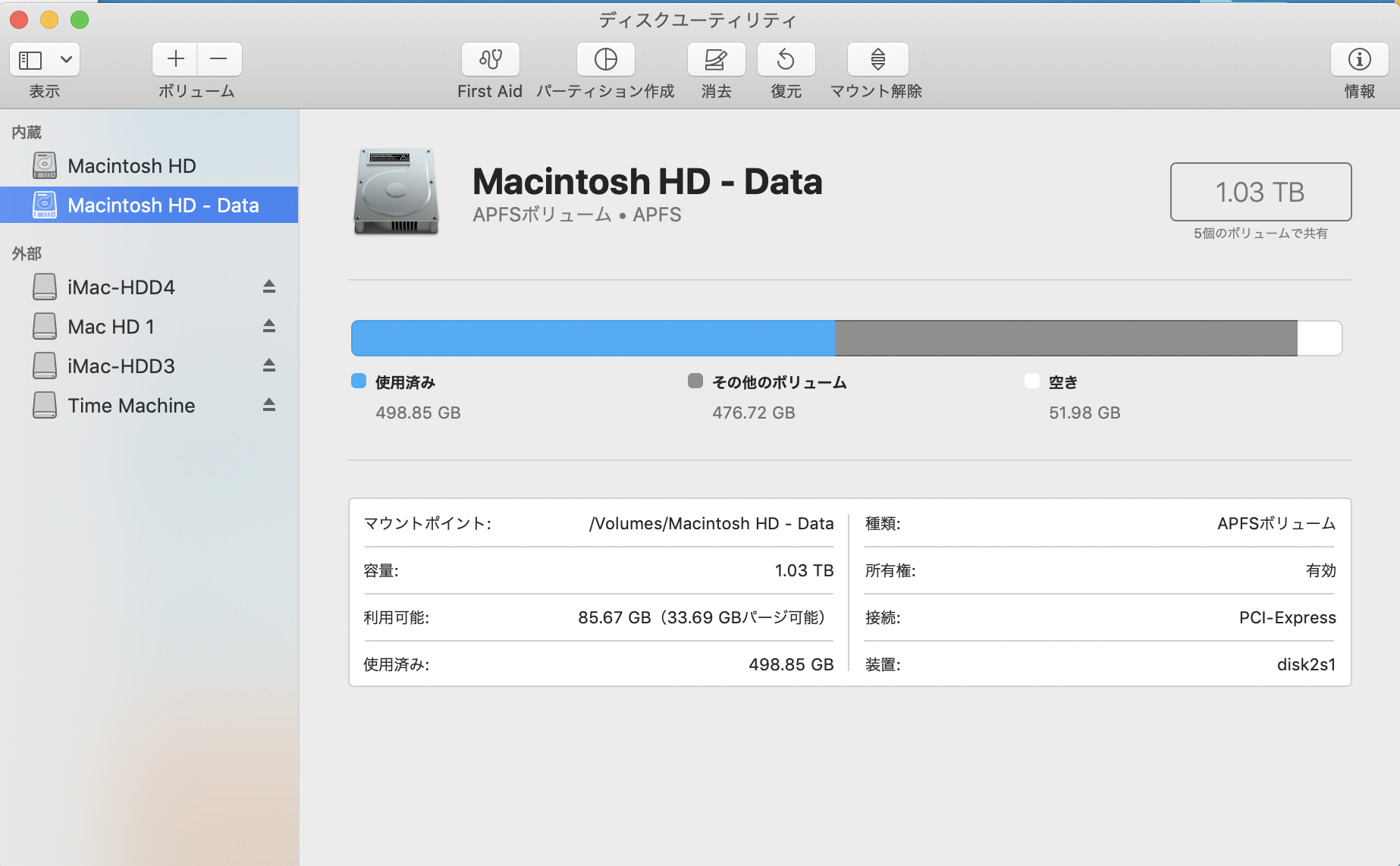Select iMac-HDD3 in the sidebar
This screenshot has height=866, width=1400.
tap(121, 366)
